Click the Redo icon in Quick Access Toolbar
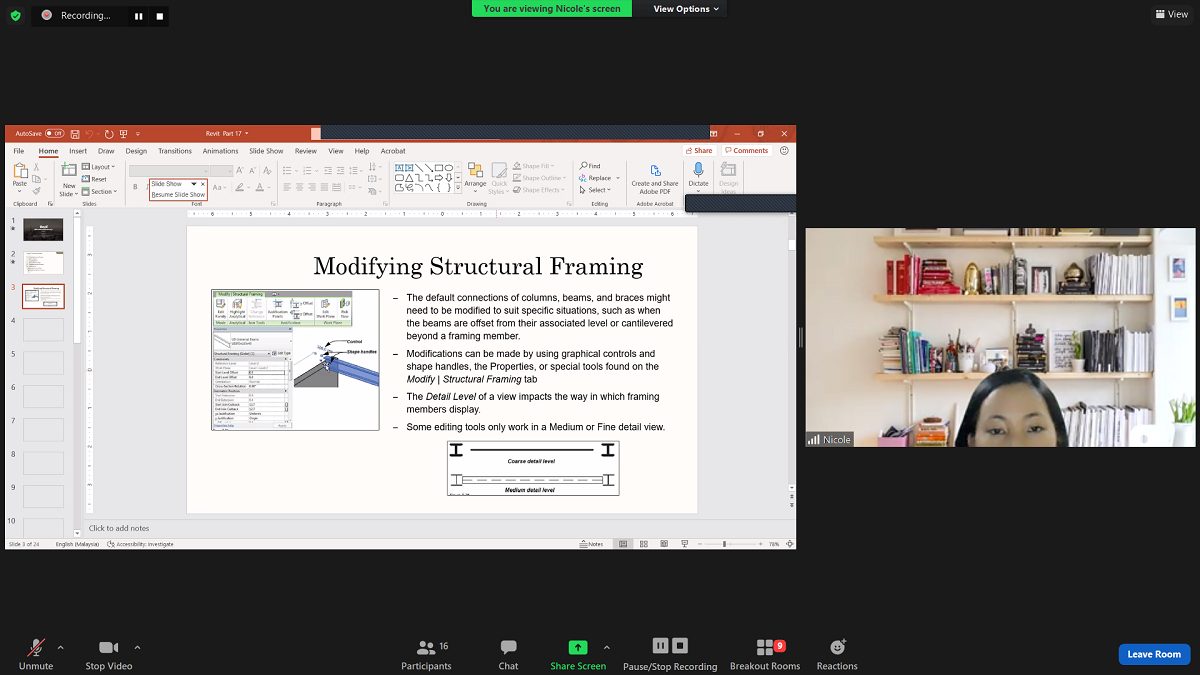 tap(108, 133)
